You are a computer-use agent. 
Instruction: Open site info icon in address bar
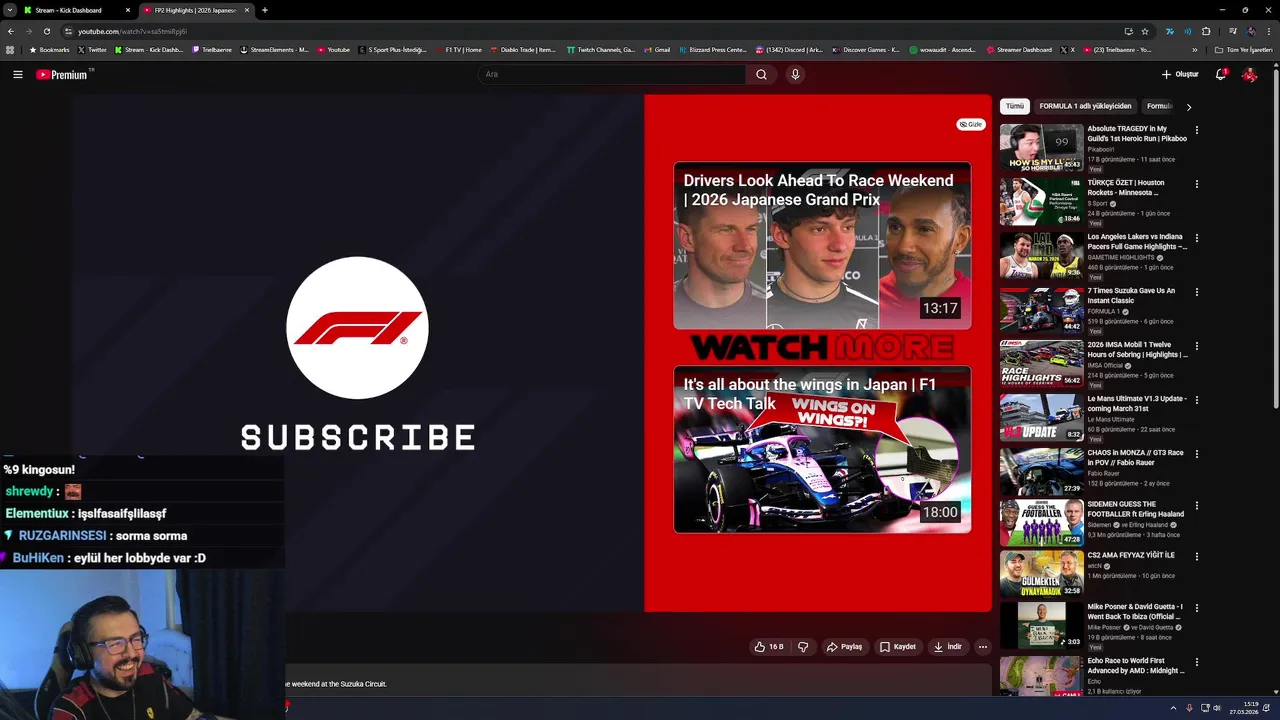[x=68, y=31]
